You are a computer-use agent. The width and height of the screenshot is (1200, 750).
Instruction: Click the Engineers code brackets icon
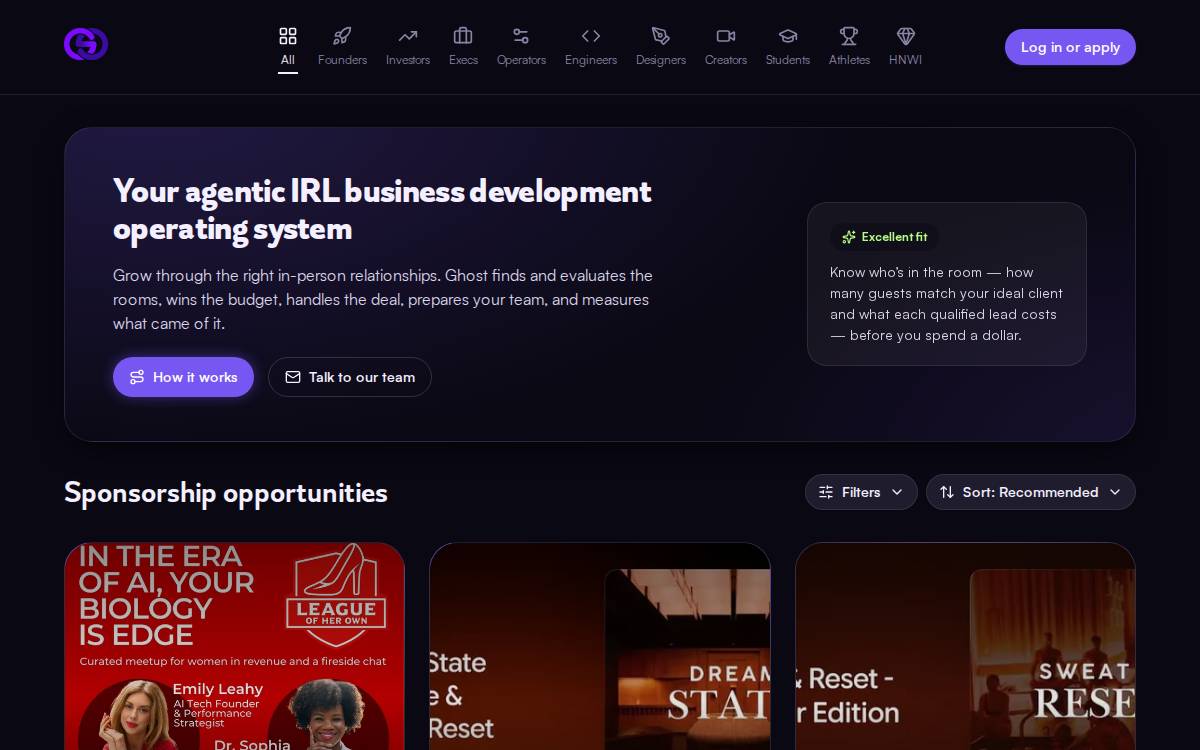(591, 36)
